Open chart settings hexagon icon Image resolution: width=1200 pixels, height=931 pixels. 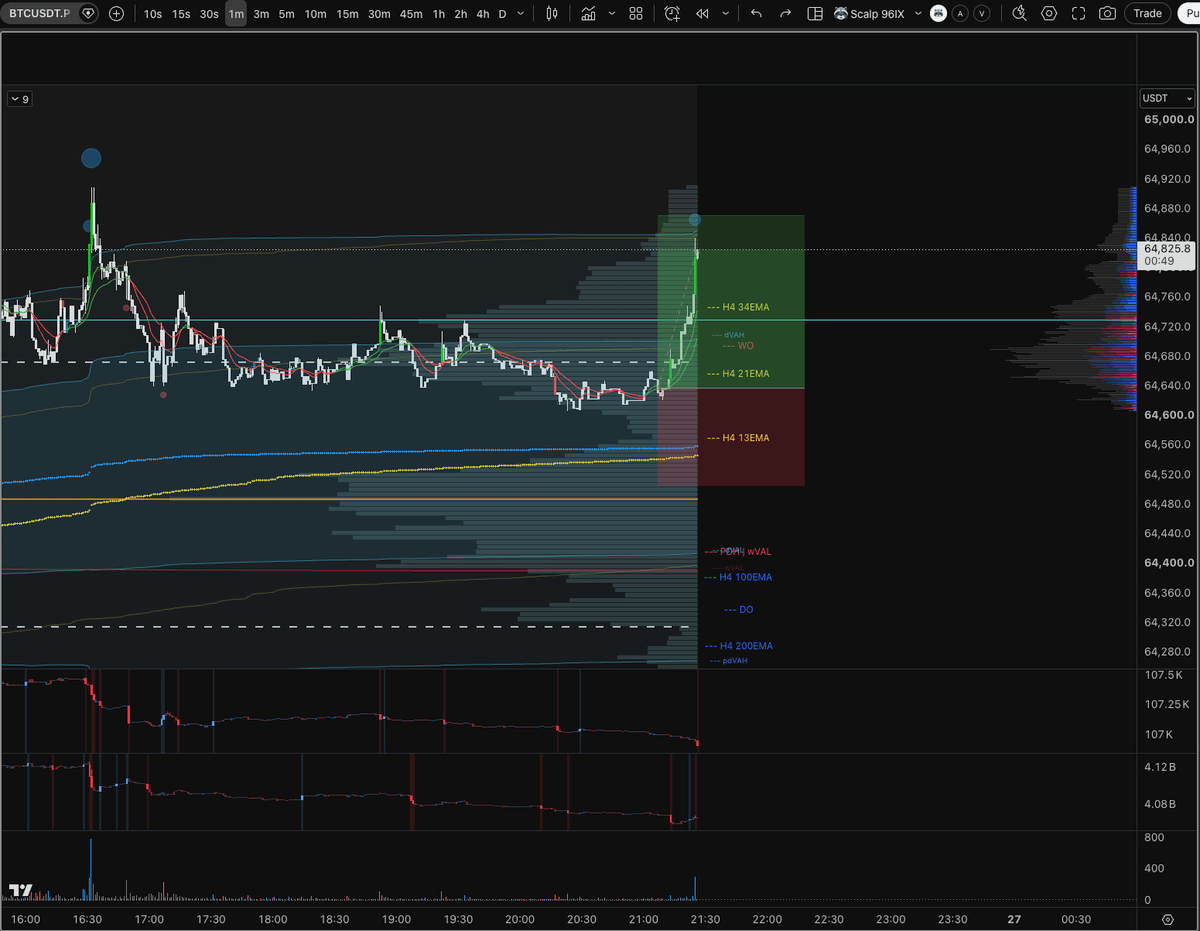pyautogui.click(x=1049, y=14)
